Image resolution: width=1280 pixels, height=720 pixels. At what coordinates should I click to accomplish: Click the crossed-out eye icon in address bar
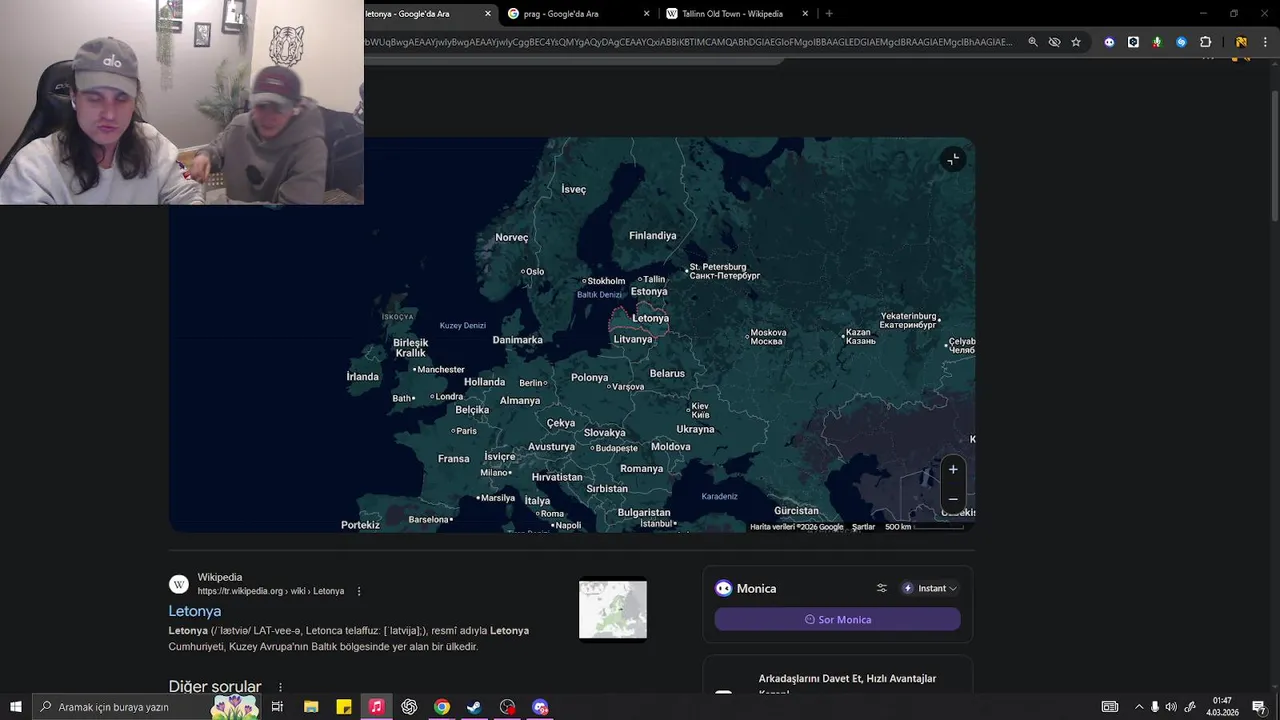click(1054, 42)
